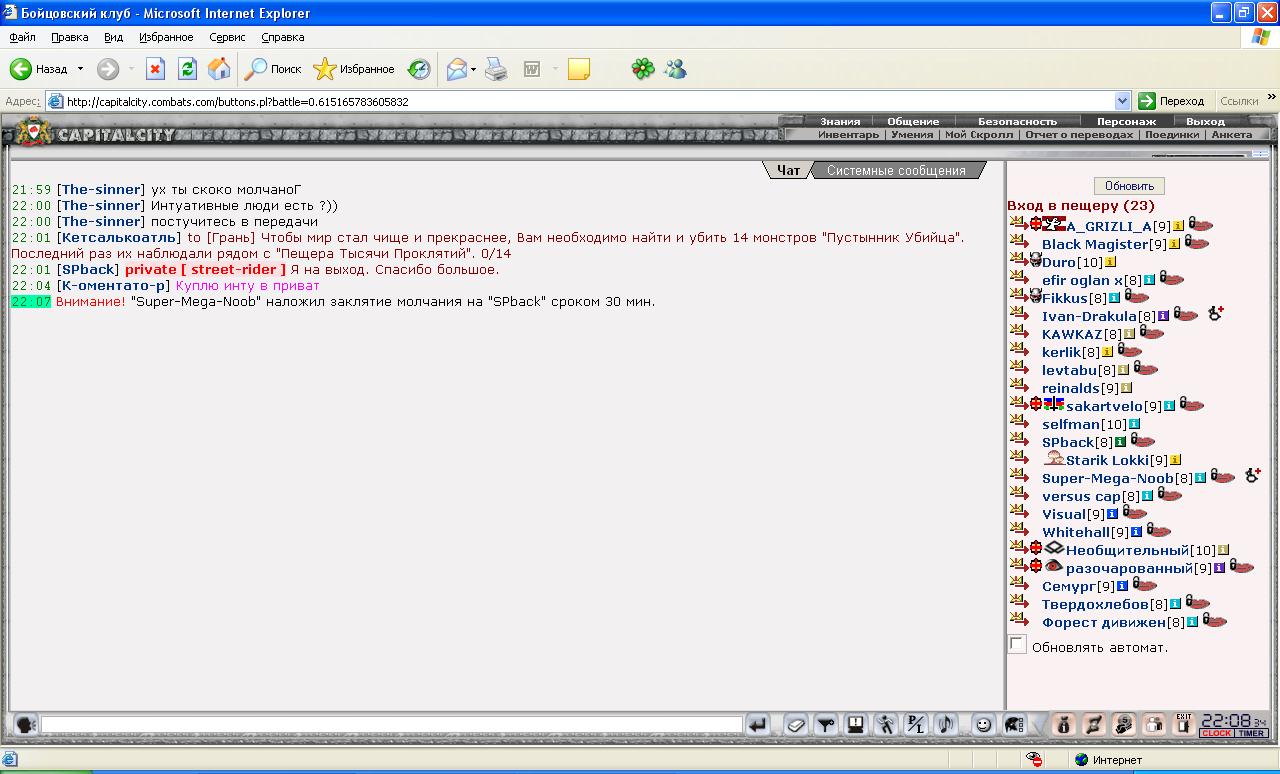Click the chat bubble icon beside input
The image size is (1280, 774).
[x=25, y=725]
